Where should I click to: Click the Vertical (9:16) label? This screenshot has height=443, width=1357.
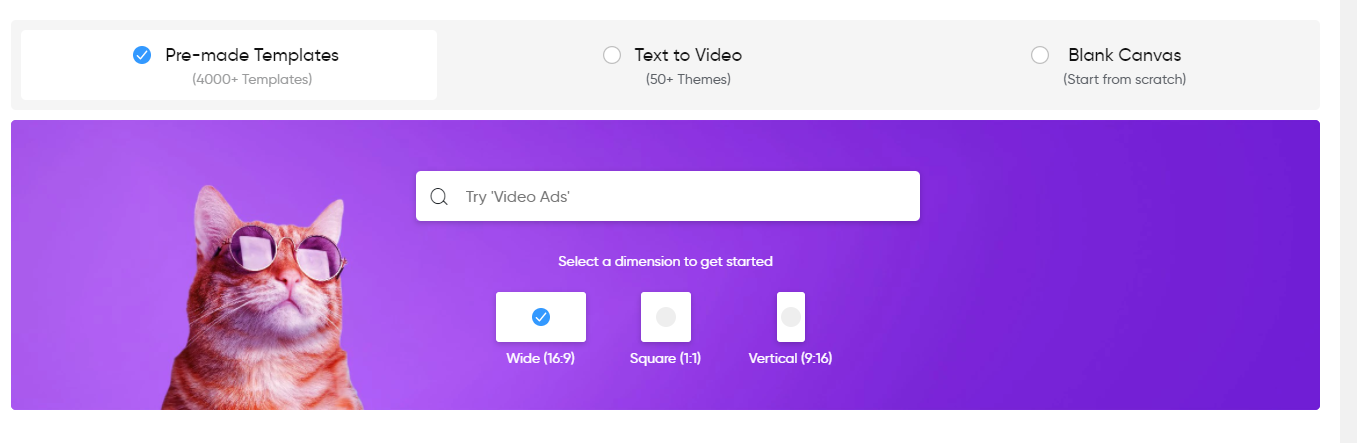point(790,358)
